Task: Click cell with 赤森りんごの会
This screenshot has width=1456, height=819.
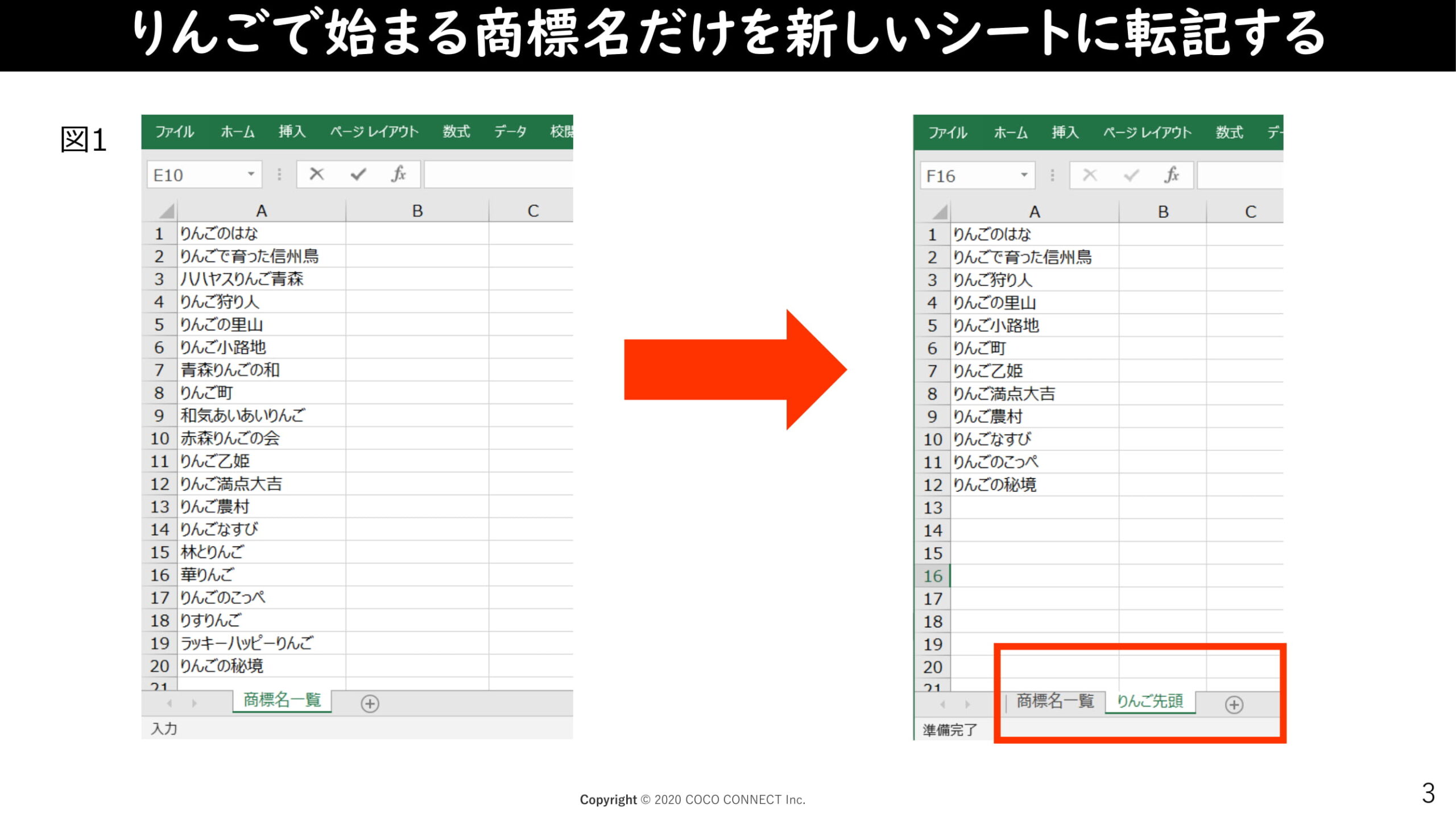Action: click(262, 438)
